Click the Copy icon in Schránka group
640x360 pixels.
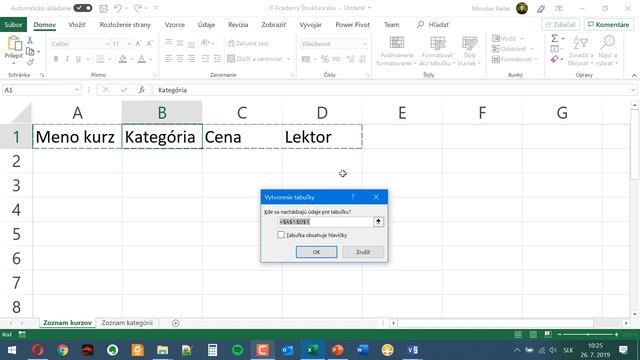click(30, 51)
